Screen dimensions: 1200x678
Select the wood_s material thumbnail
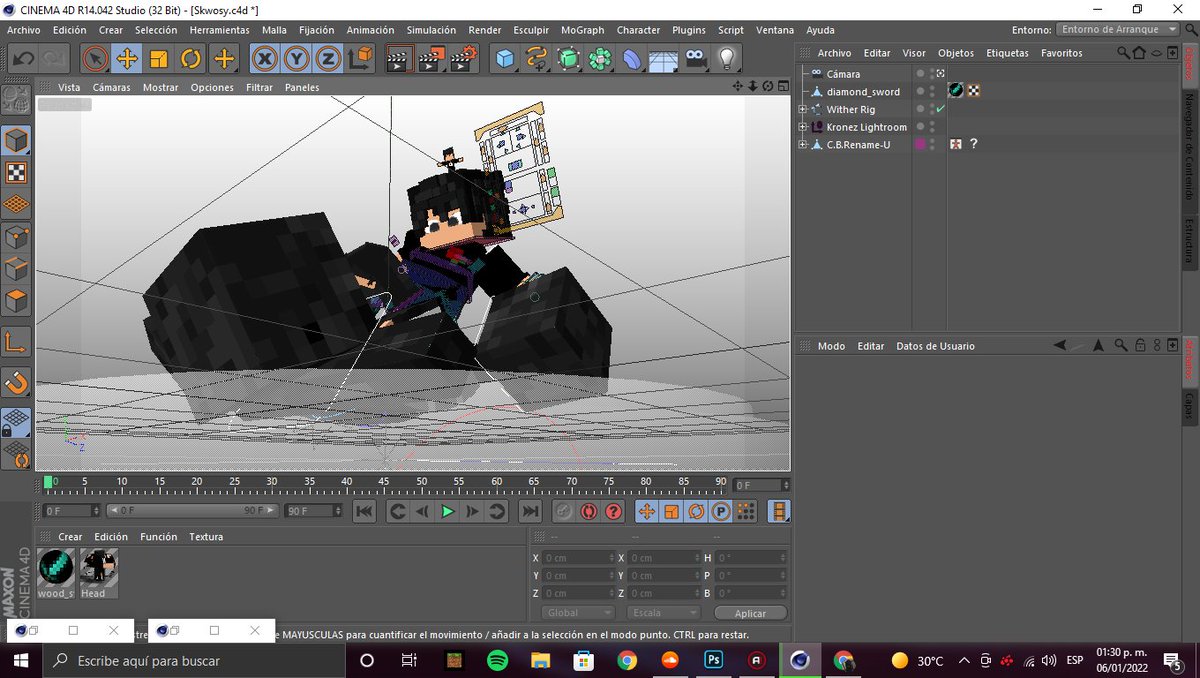(56, 572)
